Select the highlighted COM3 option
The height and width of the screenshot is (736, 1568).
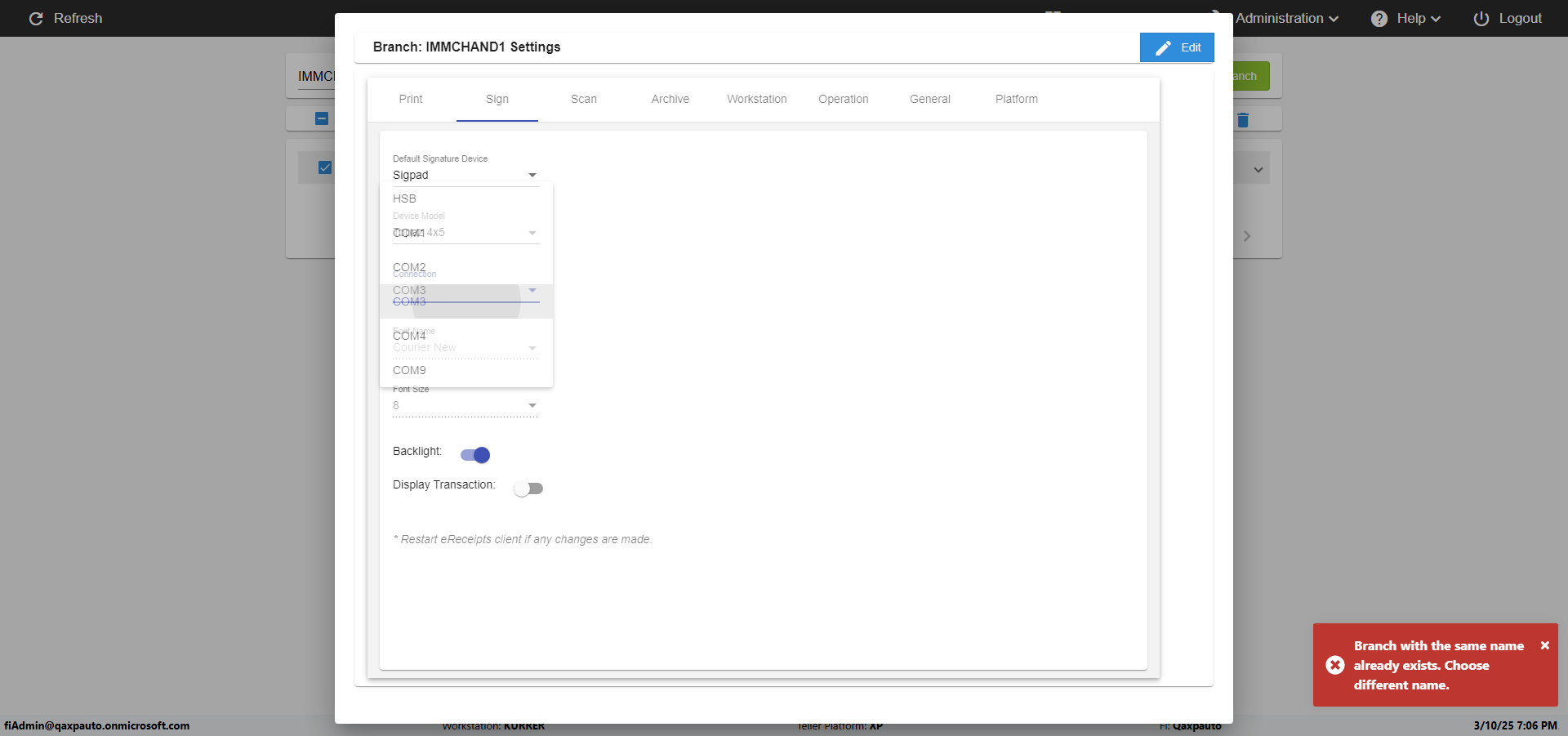[466, 301]
